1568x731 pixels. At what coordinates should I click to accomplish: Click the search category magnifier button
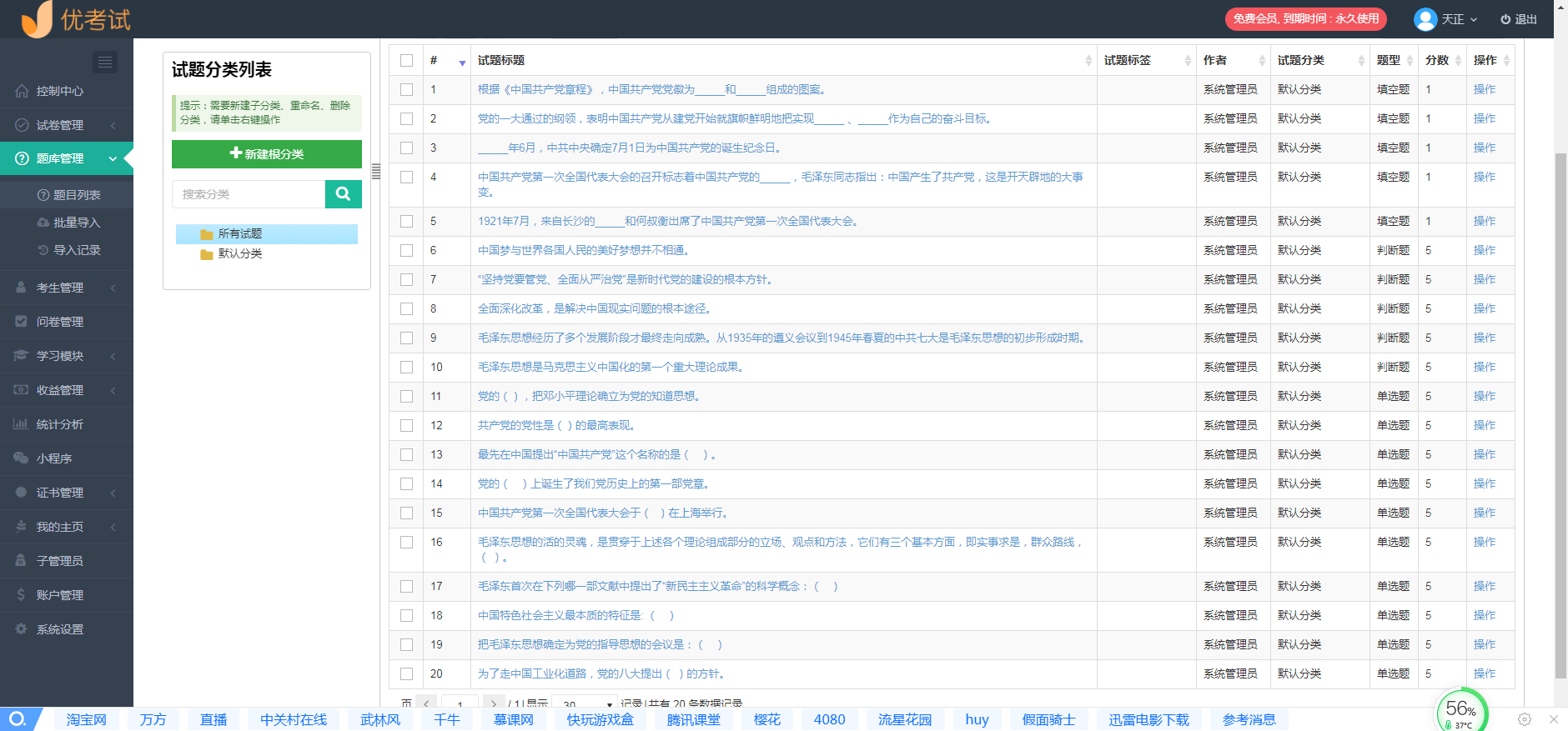(343, 194)
